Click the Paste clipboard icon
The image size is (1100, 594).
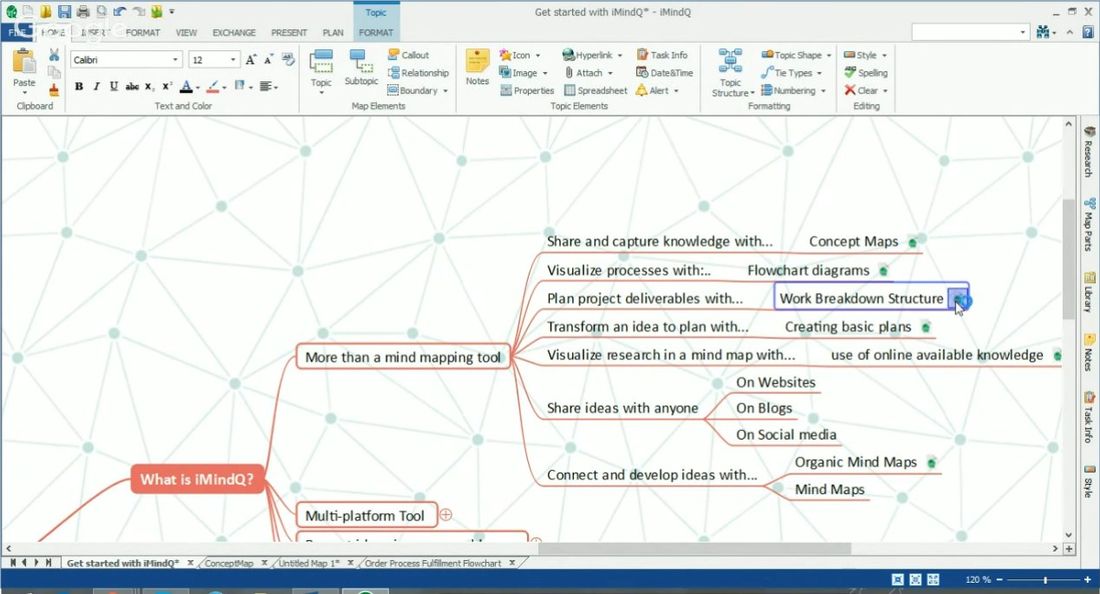click(x=24, y=62)
